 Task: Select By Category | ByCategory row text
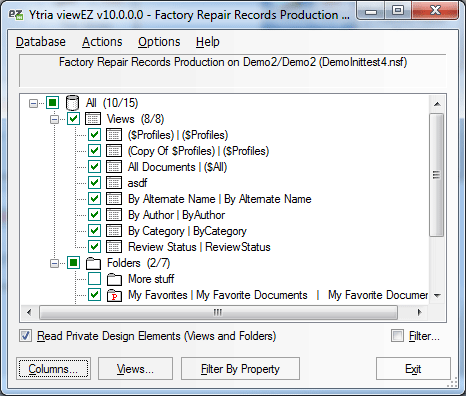(x=187, y=231)
